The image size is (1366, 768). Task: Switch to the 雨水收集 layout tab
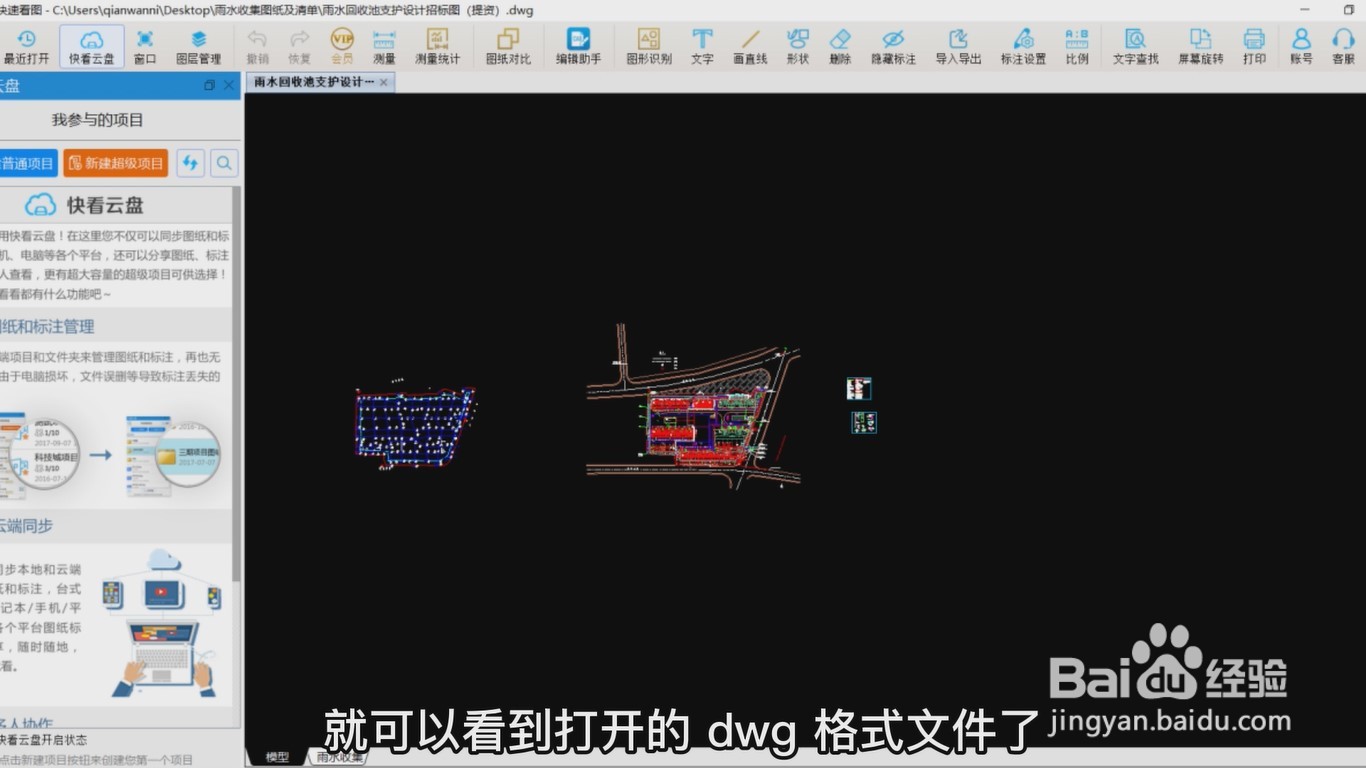click(x=340, y=757)
